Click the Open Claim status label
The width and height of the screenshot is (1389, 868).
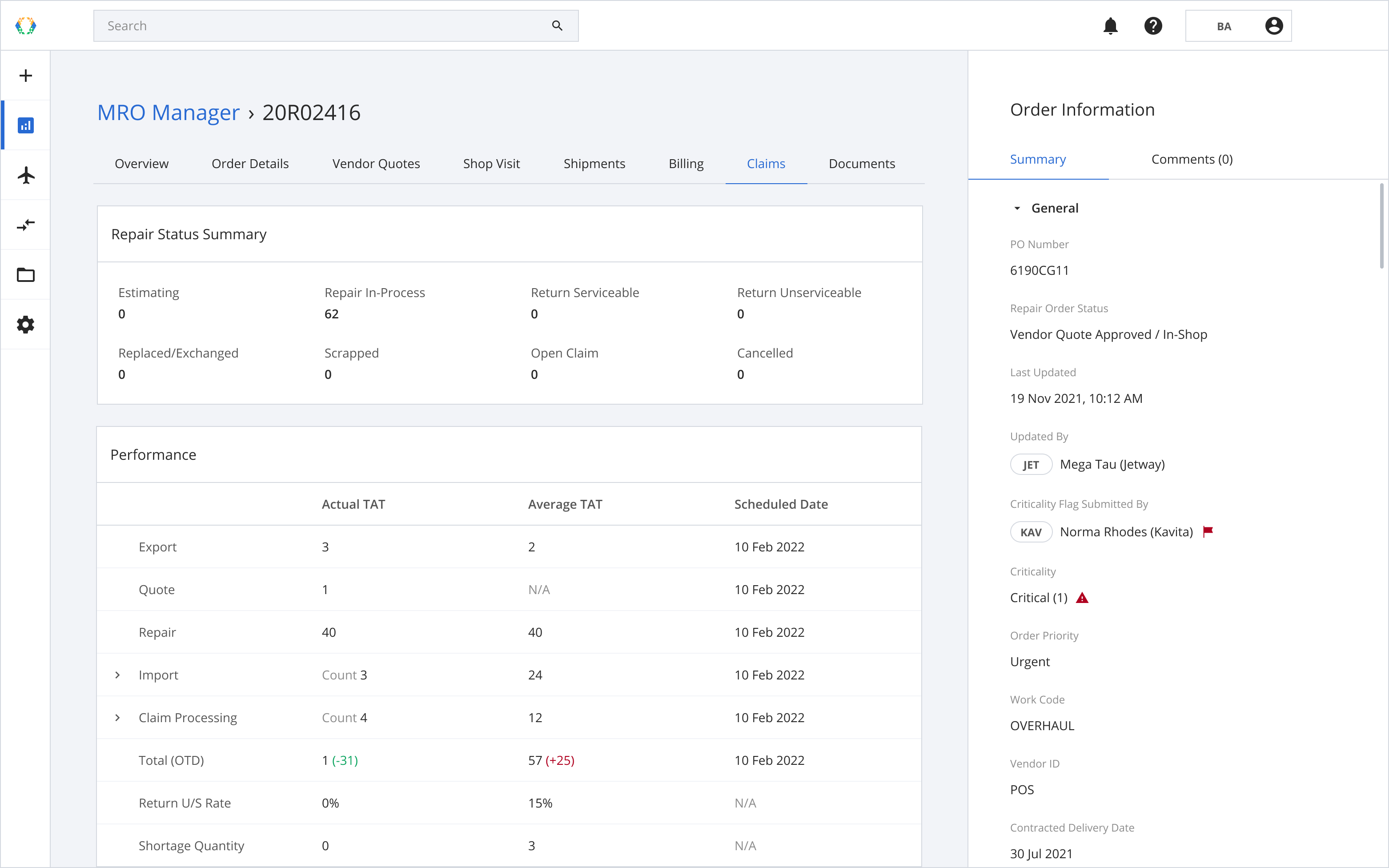(x=564, y=353)
